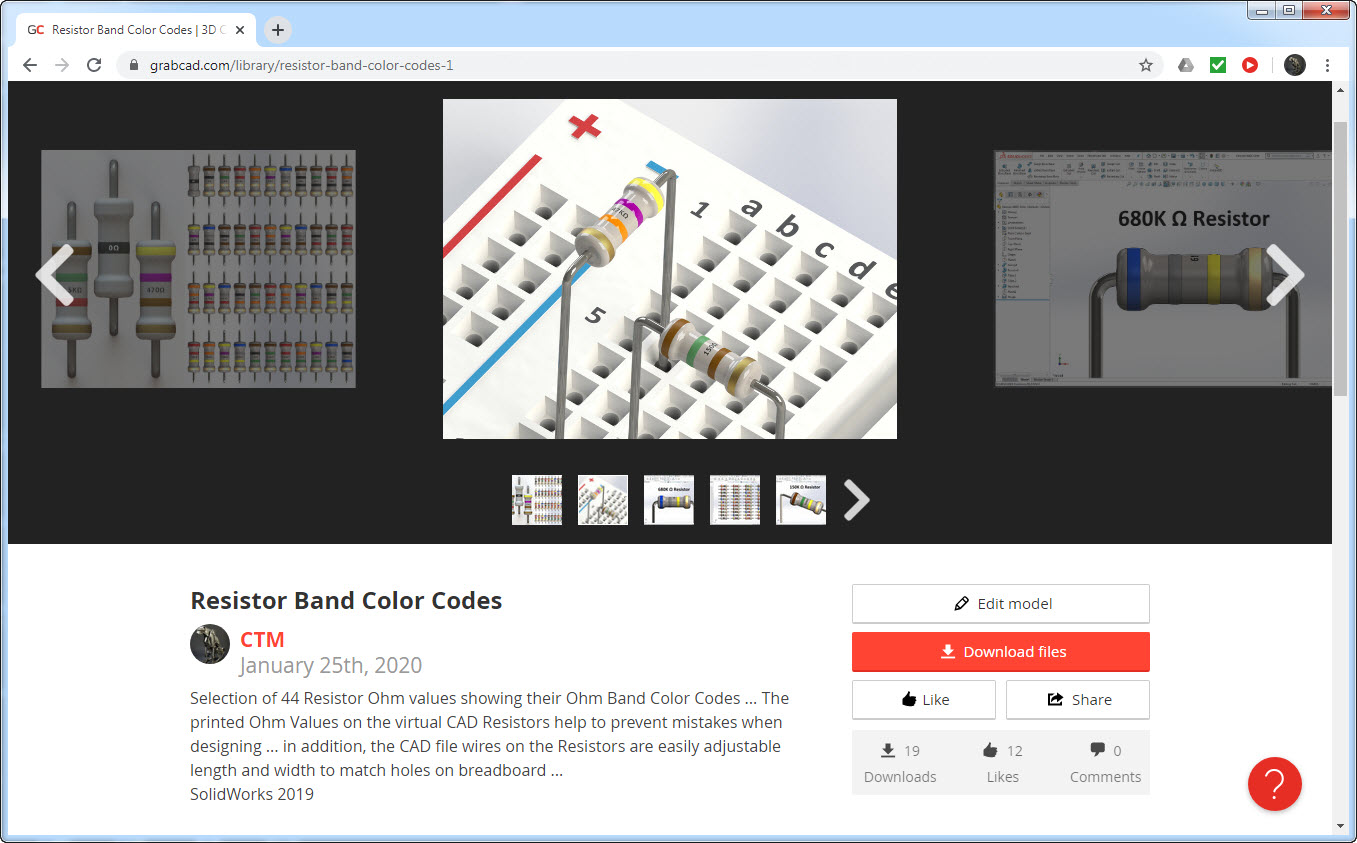This screenshot has height=843, width=1357.
Task: Open the Chrome profile avatar
Action: click(x=1294, y=65)
